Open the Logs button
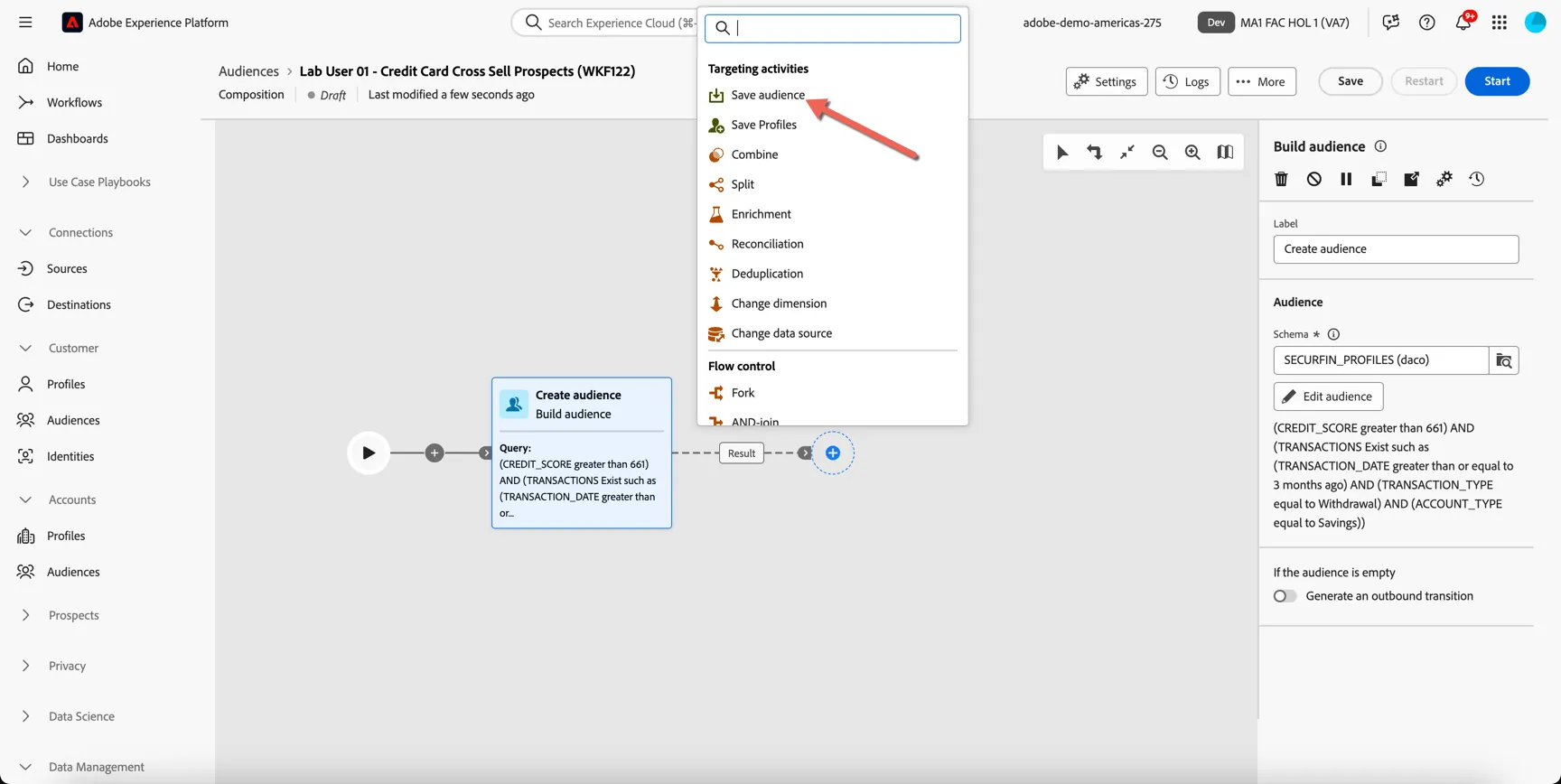The width and height of the screenshot is (1561, 784). click(1187, 81)
